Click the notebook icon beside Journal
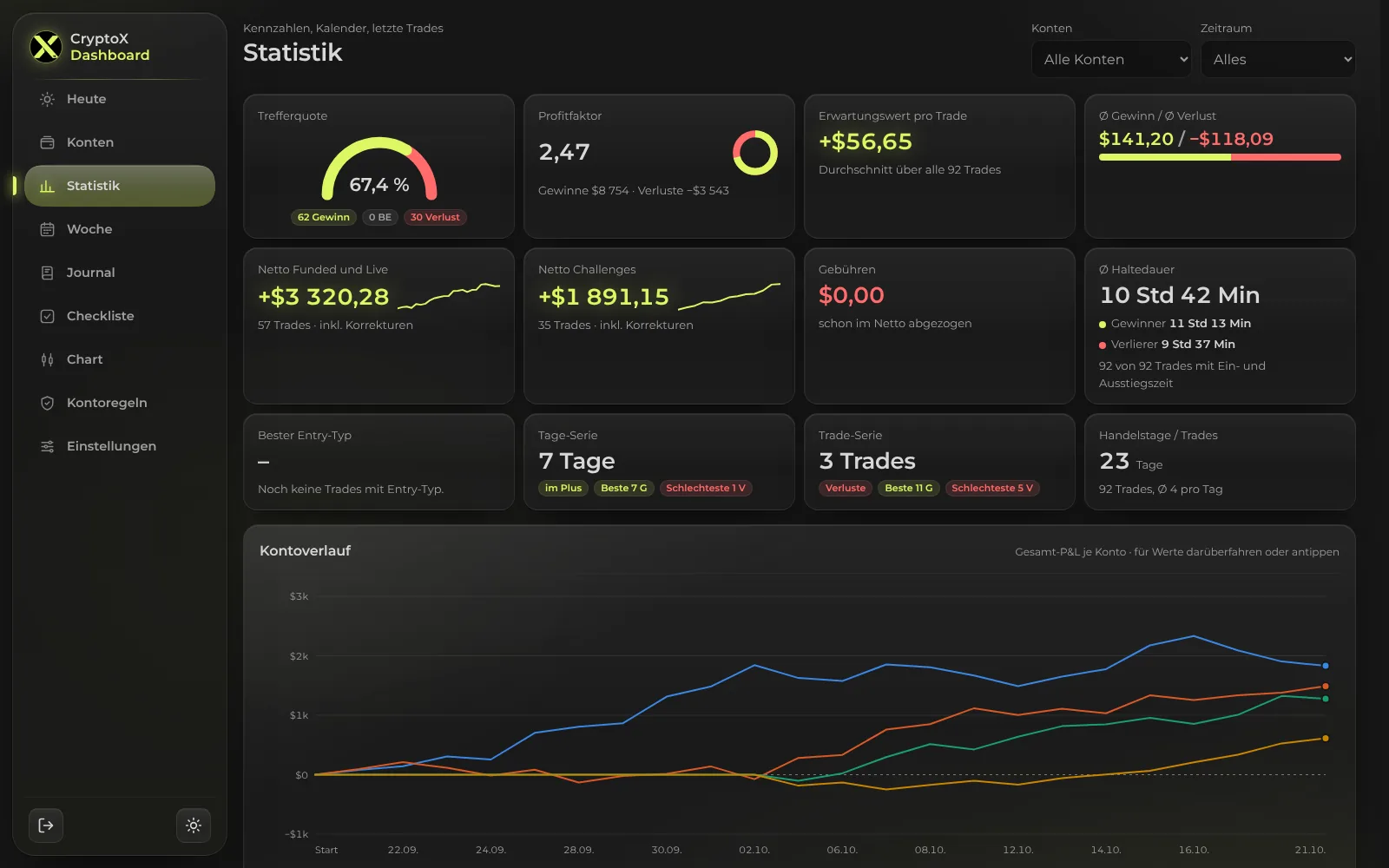The height and width of the screenshot is (868, 1389). 48,273
